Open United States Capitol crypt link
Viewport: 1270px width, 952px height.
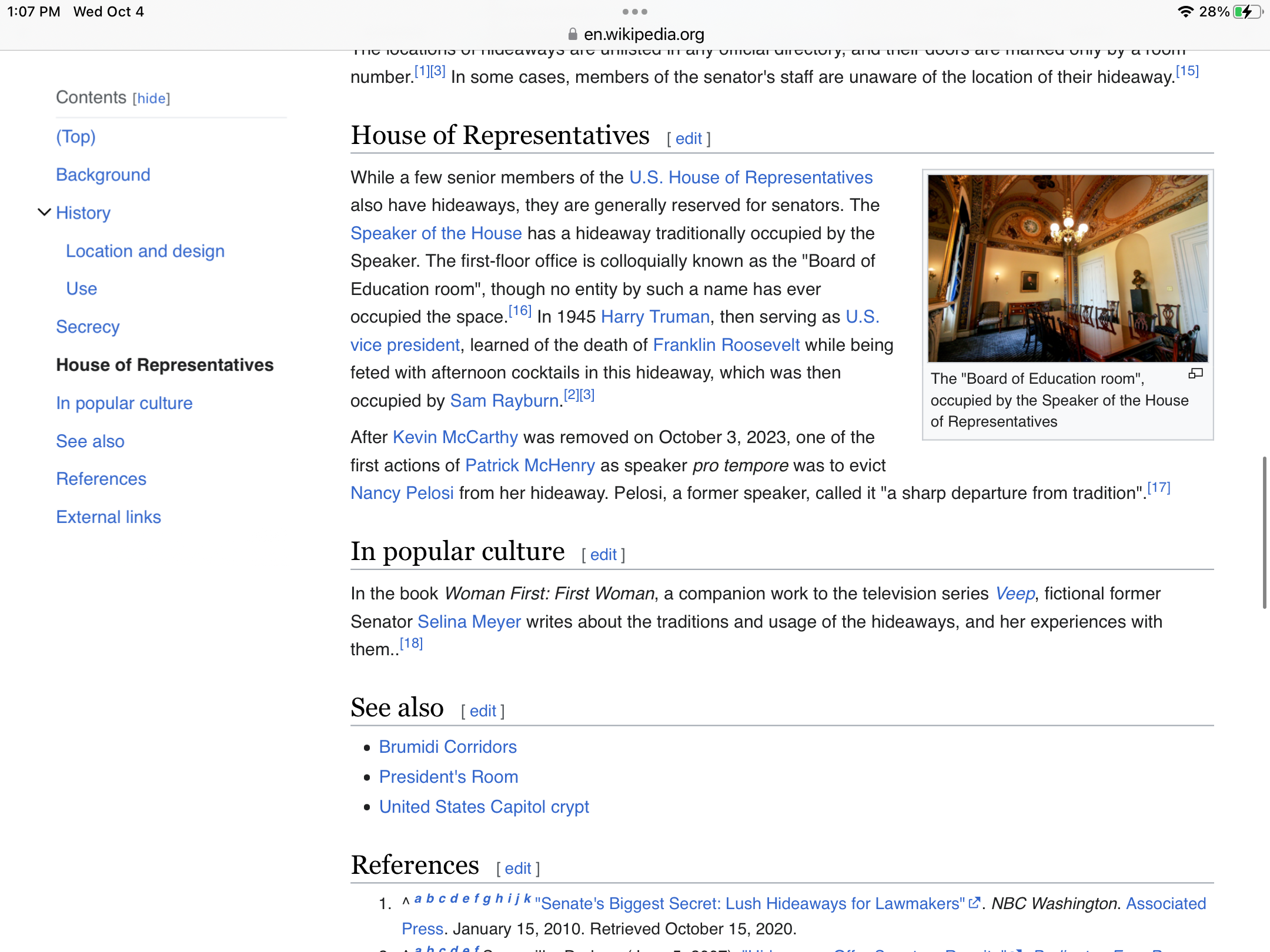(x=484, y=807)
